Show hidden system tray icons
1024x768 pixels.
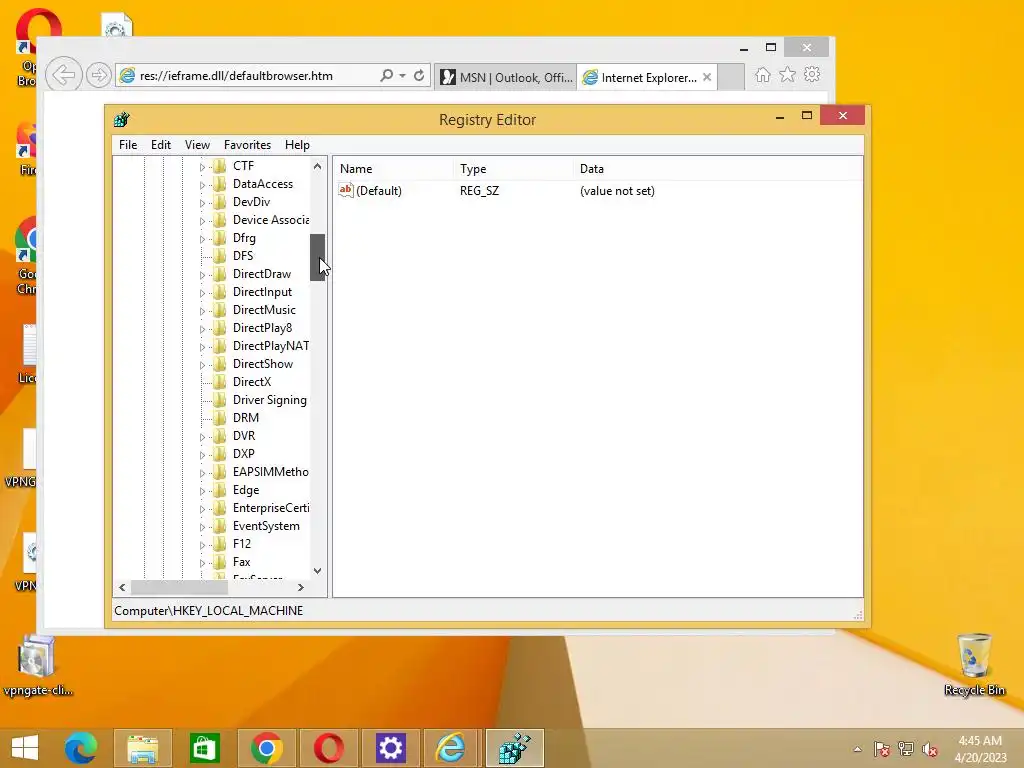[x=857, y=749]
